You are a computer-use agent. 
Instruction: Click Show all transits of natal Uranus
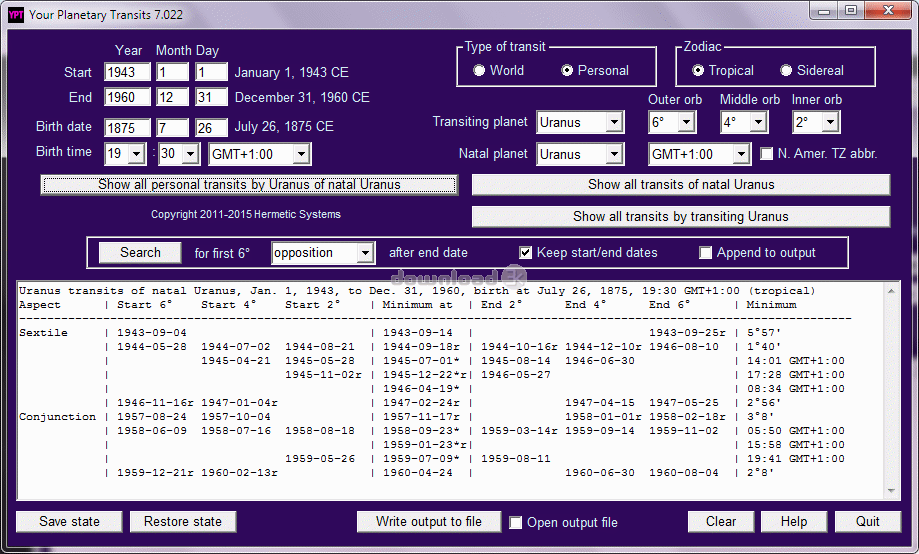coord(681,185)
